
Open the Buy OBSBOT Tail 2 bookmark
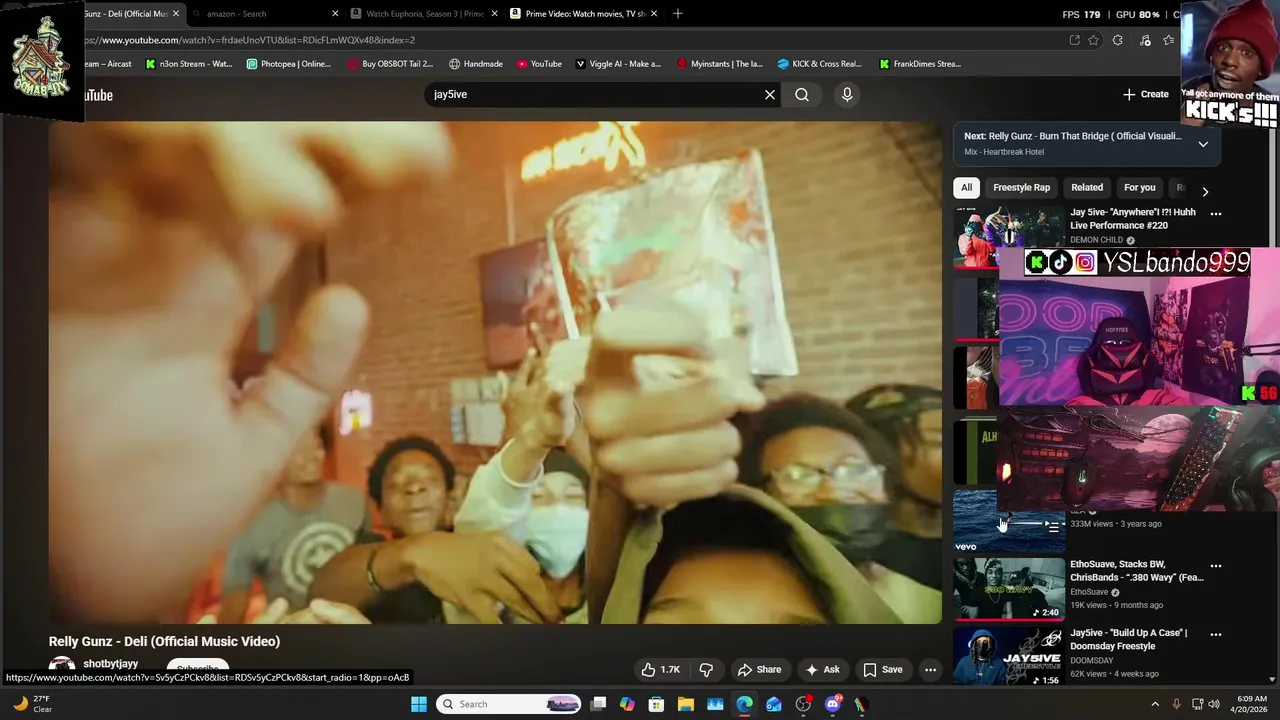point(391,64)
